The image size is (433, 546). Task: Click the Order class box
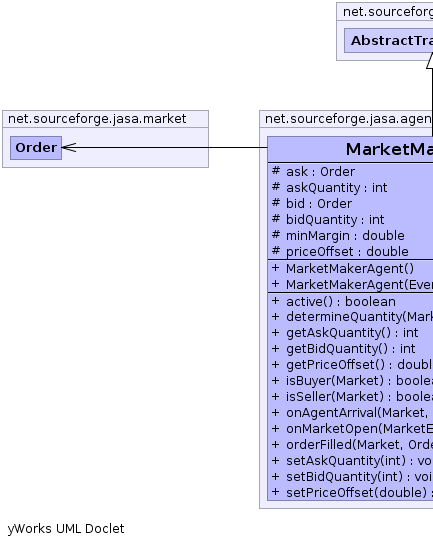(36, 148)
